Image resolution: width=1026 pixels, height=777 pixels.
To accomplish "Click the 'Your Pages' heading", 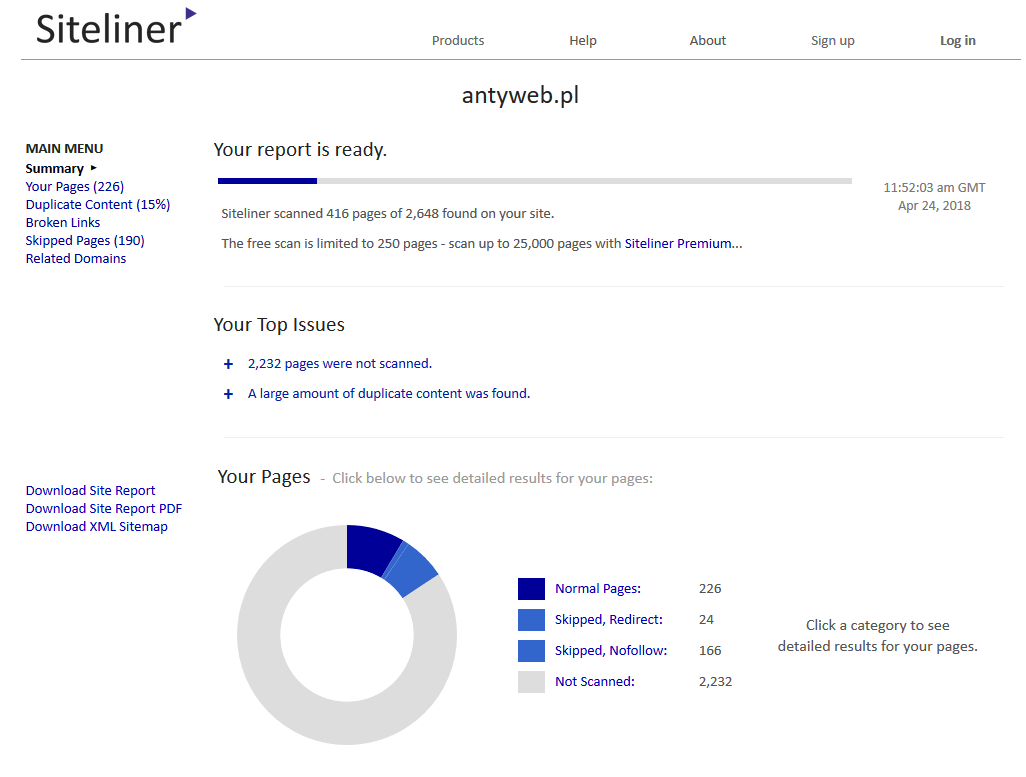I will tap(264, 477).
